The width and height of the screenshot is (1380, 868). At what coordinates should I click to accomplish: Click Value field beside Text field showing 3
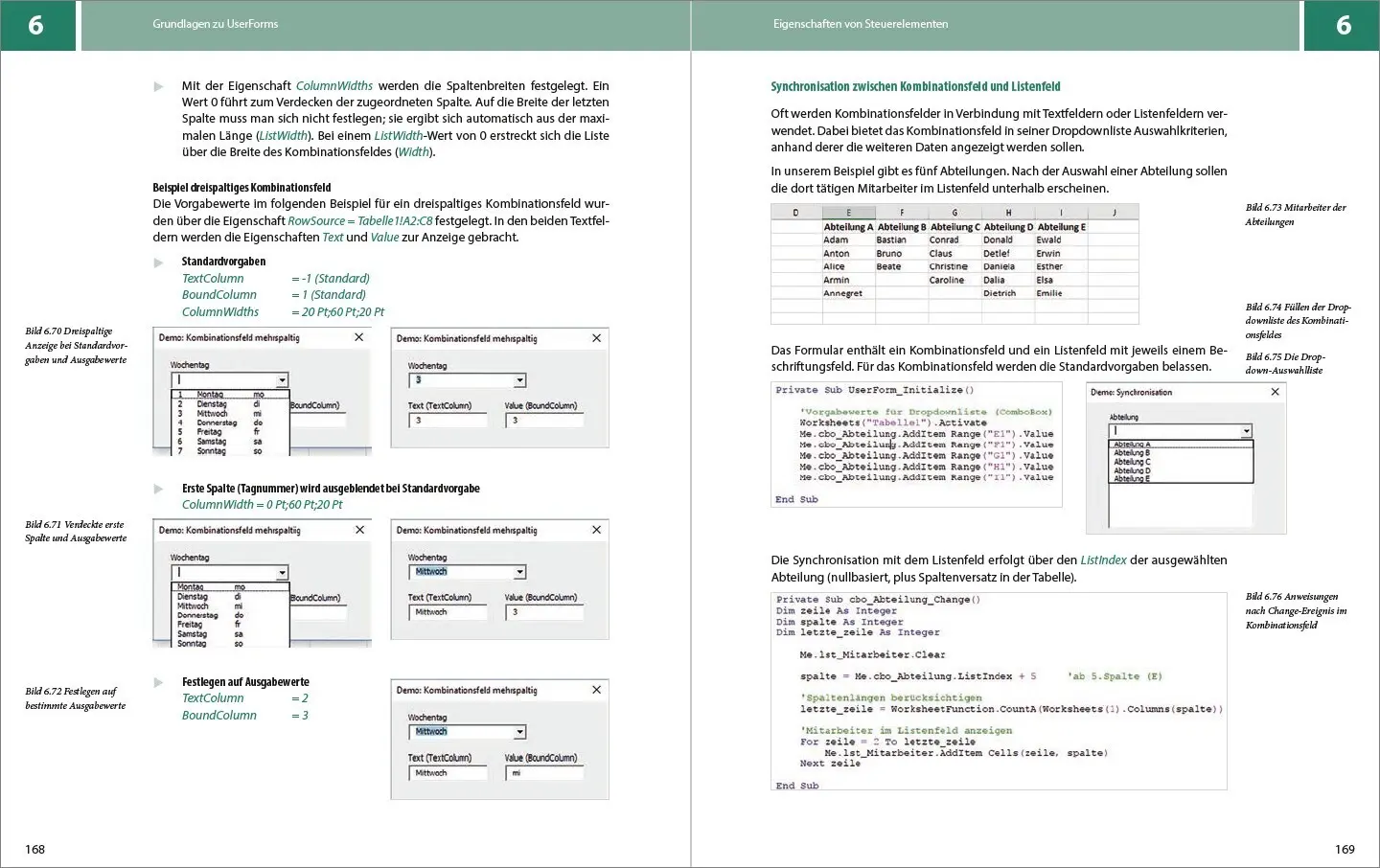pos(545,421)
